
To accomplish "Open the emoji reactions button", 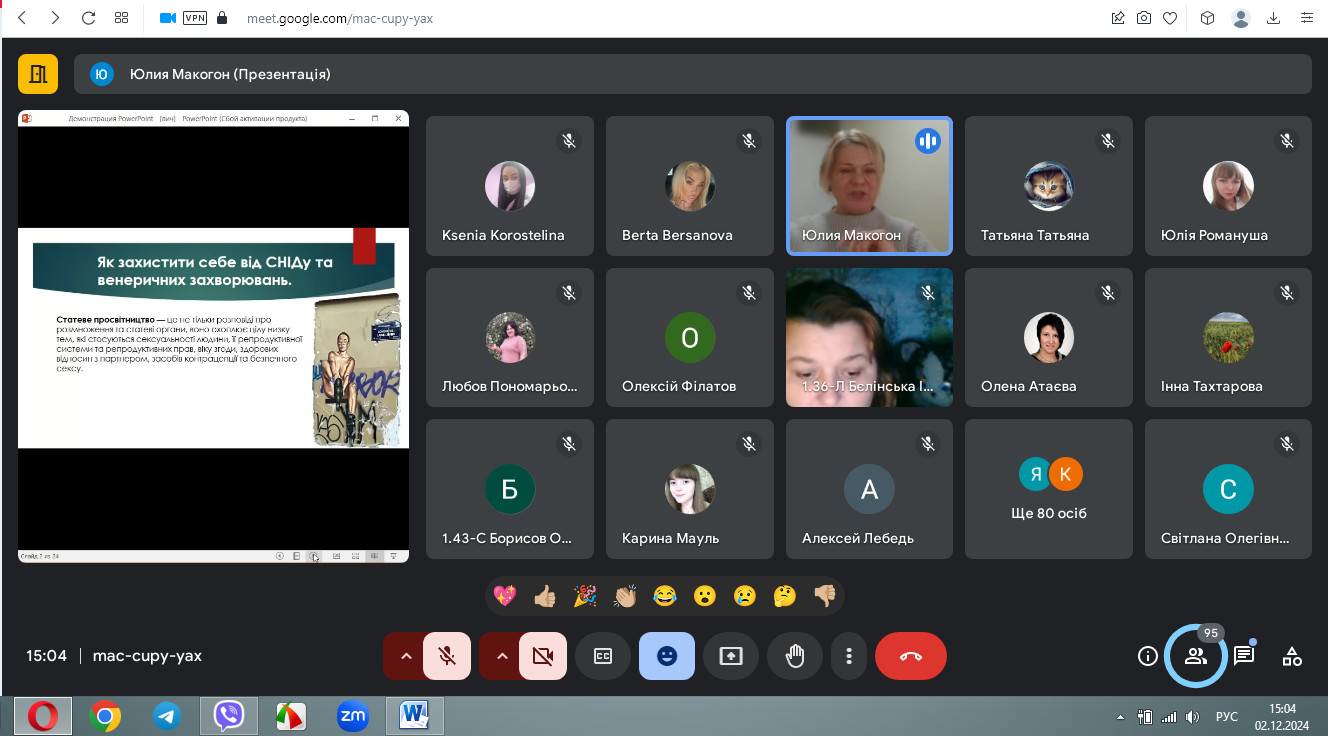I will pos(667,656).
